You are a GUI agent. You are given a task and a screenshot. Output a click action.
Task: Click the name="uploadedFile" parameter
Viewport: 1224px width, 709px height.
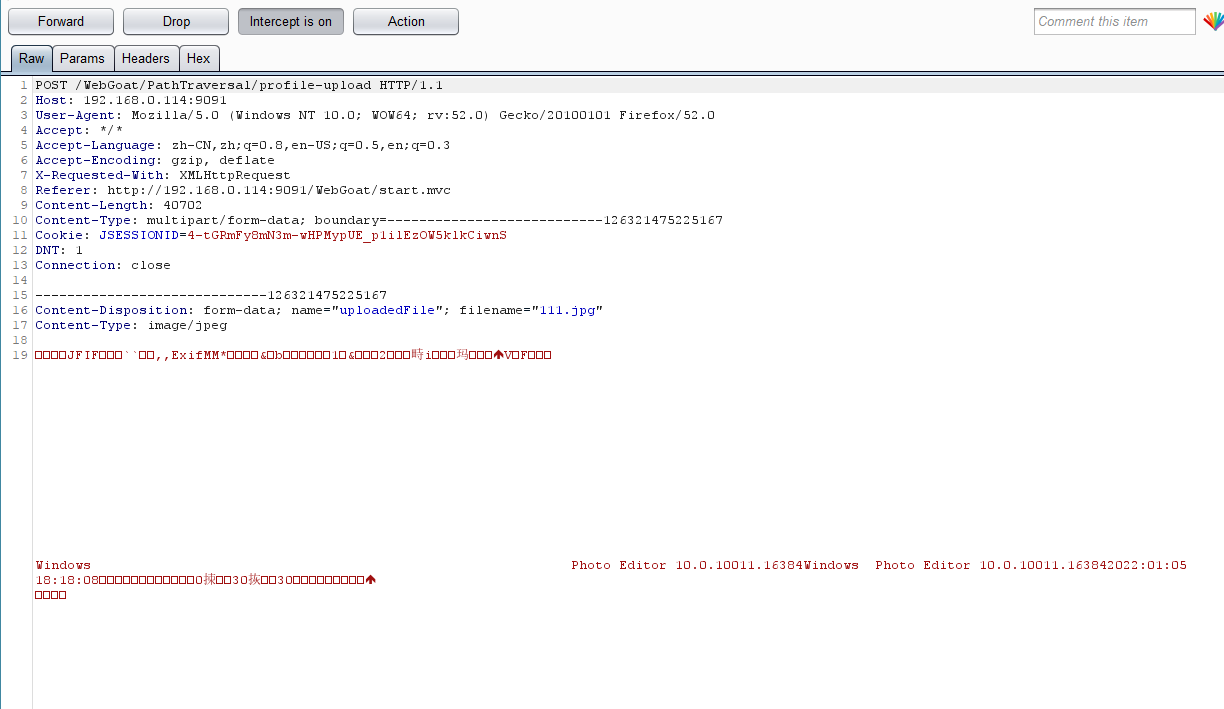pos(367,310)
